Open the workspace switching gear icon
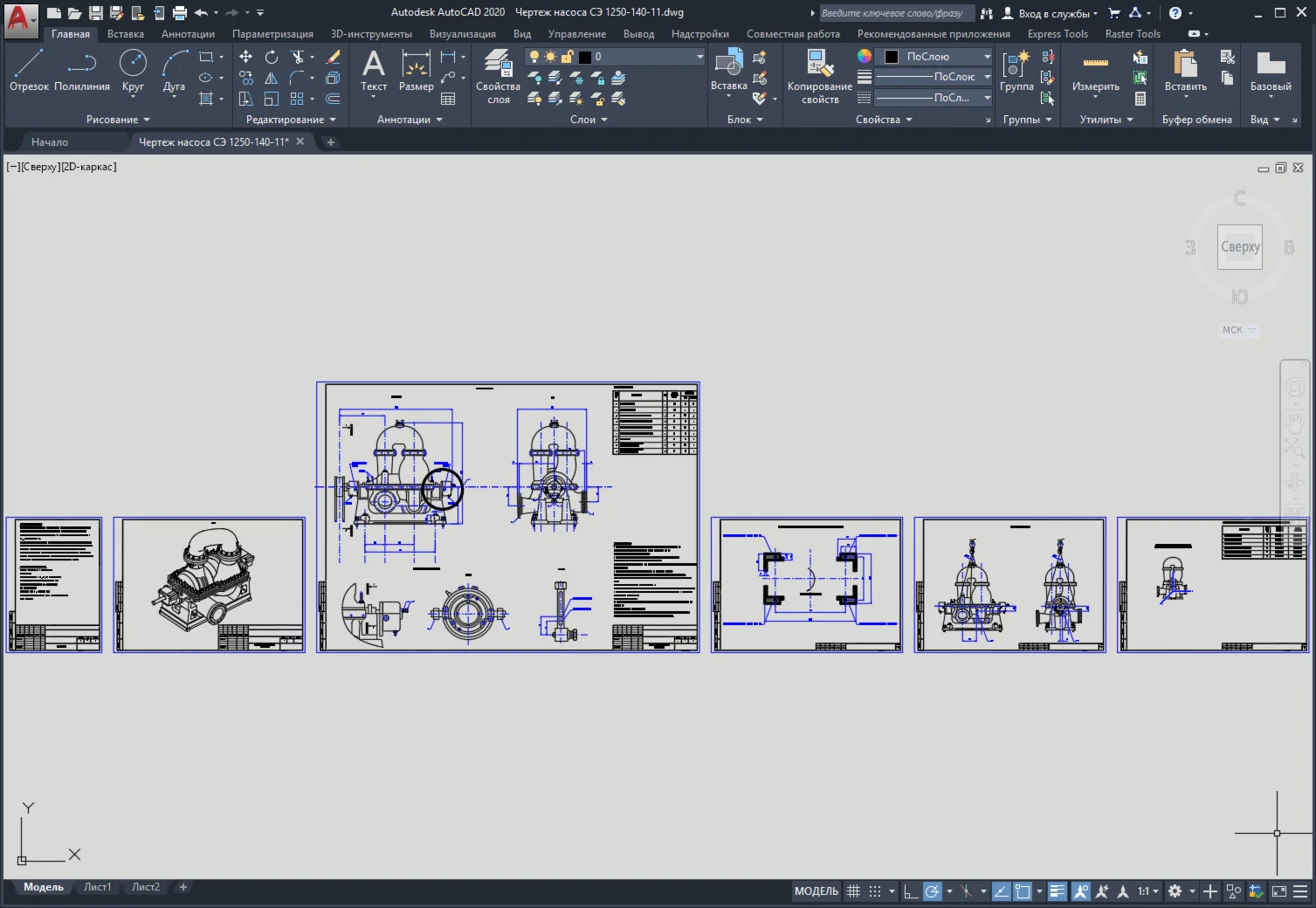 pos(1175,891)
